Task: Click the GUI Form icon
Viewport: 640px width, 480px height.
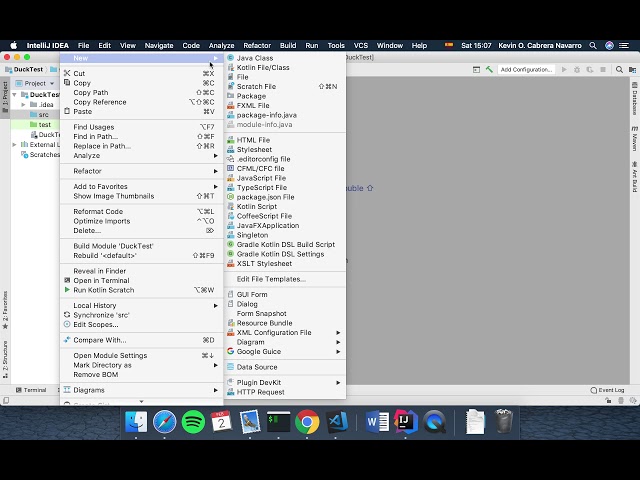Action: (x=231, y=294)
